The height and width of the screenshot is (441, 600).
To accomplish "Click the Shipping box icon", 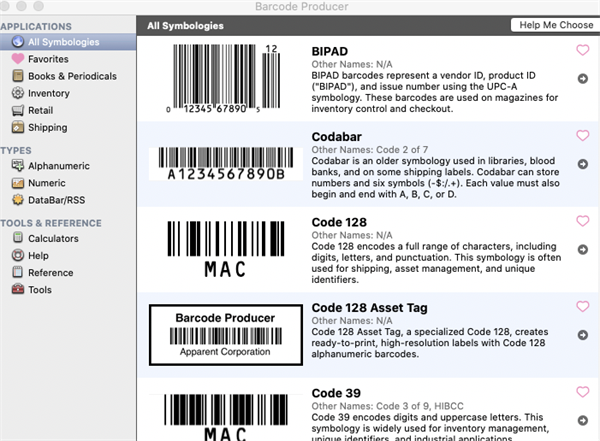I will (x=18, y=127).
